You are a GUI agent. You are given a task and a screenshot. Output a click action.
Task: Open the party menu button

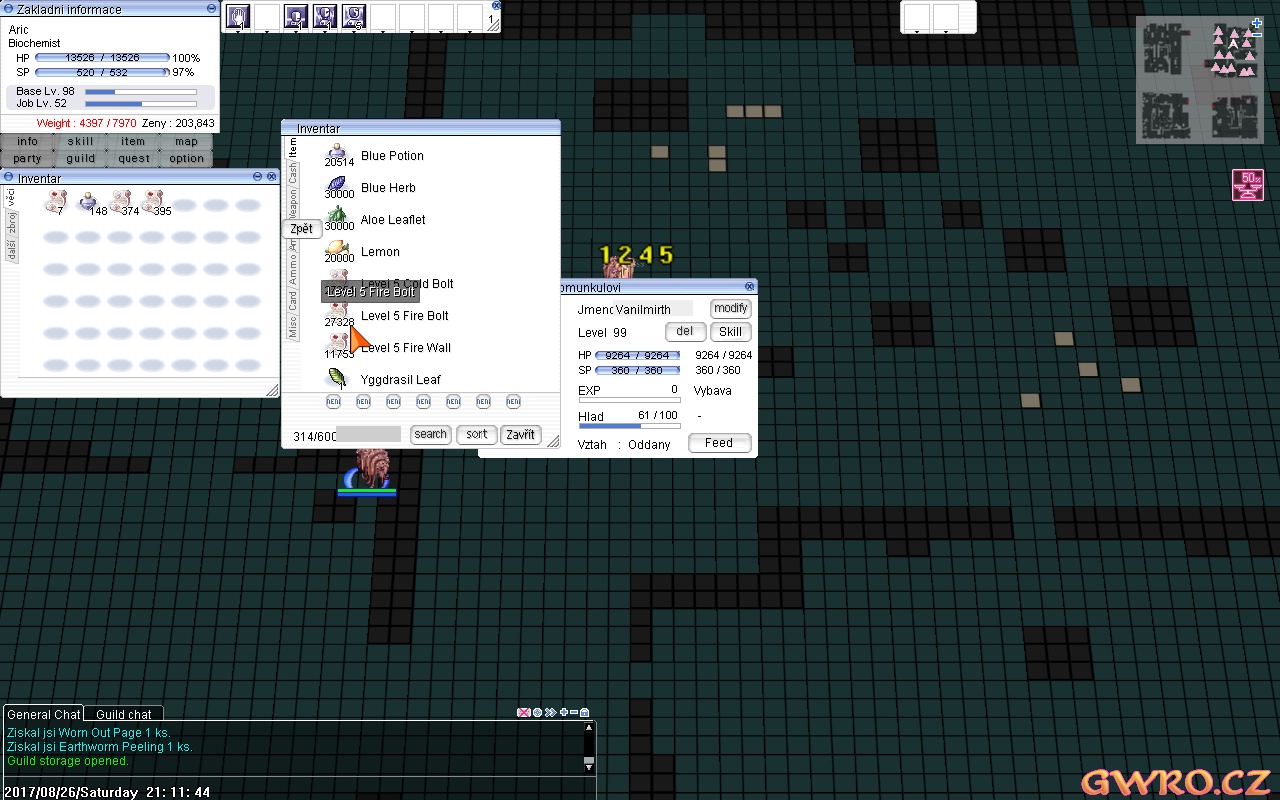(27, 158)
